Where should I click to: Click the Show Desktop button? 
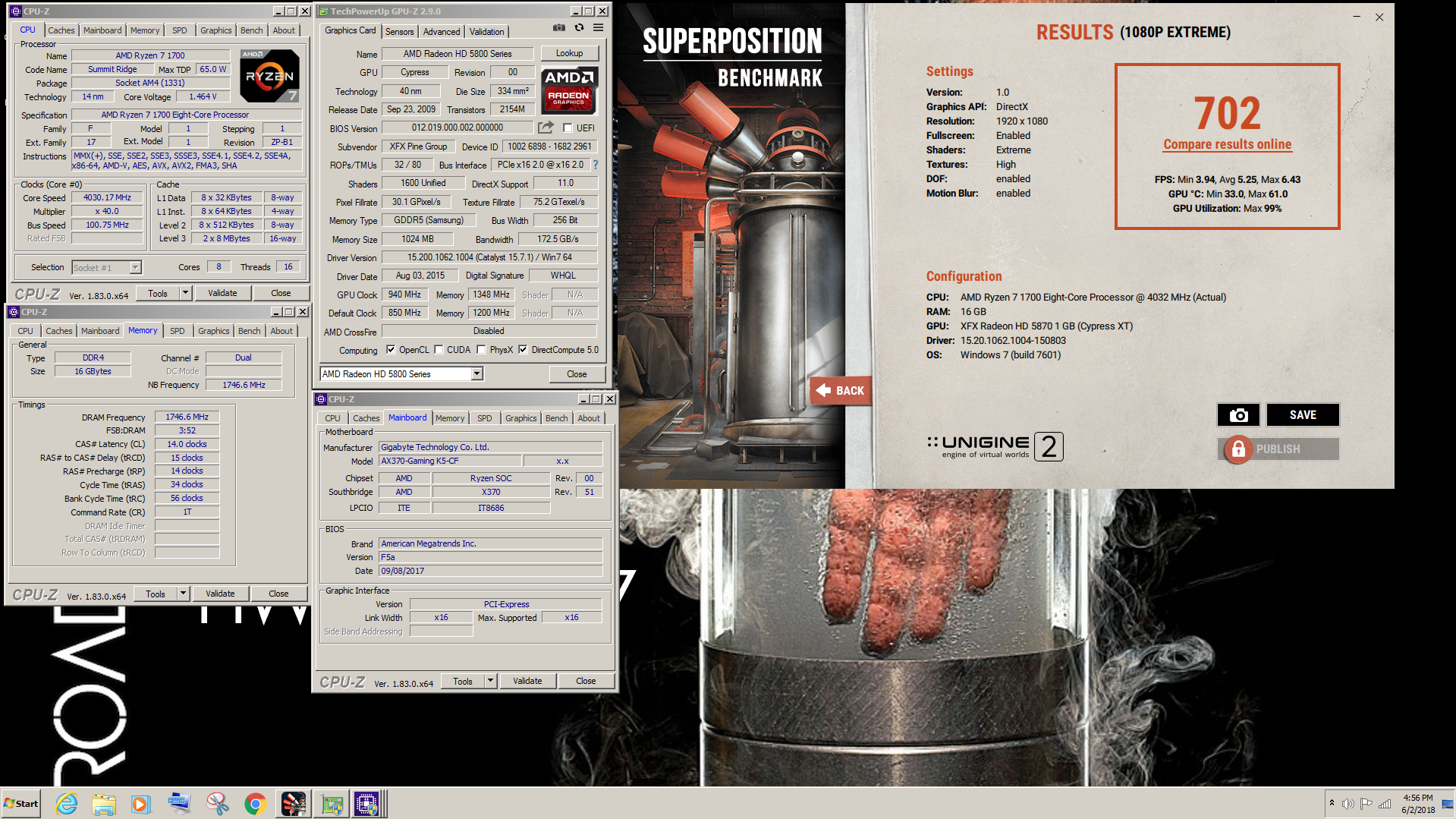[x=1448, y=804]
